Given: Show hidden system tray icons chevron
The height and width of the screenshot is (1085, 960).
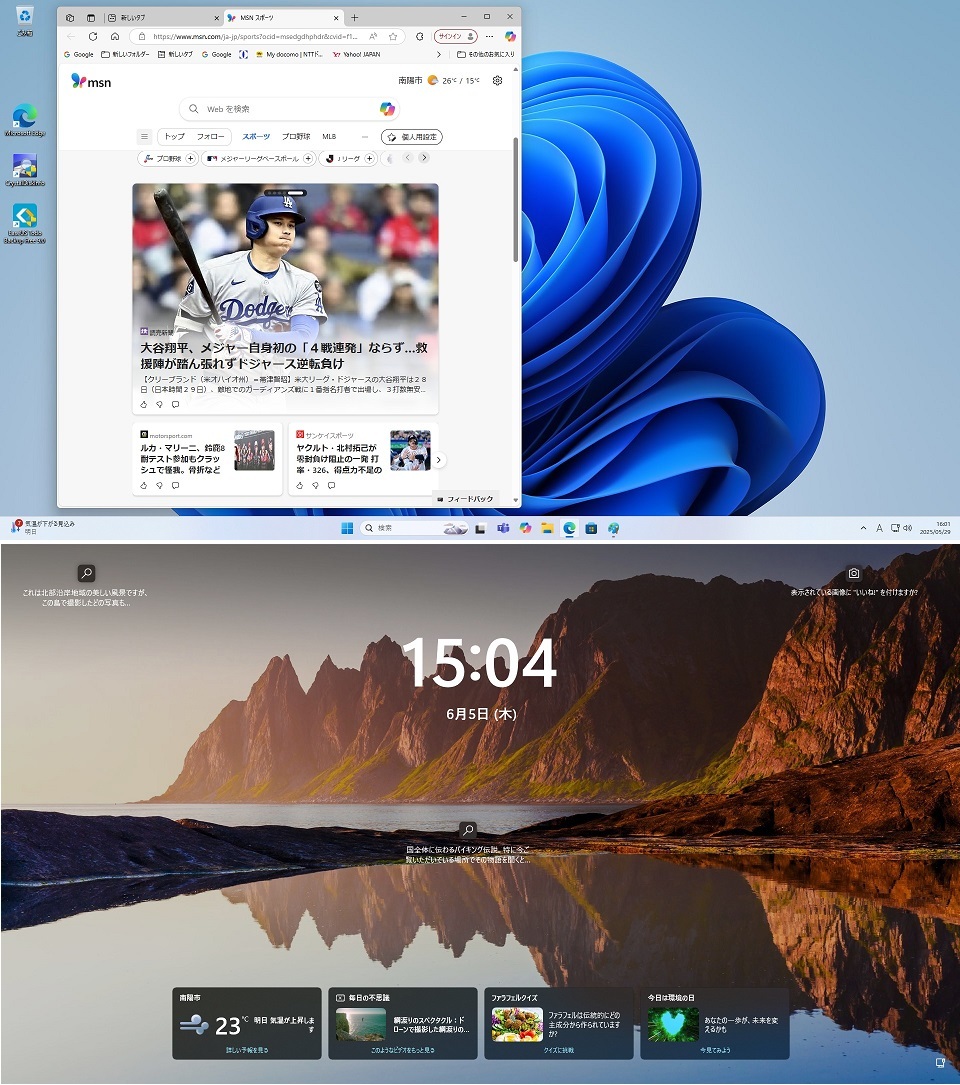Looking at the screenshot, I should click(x=863, y=528).
